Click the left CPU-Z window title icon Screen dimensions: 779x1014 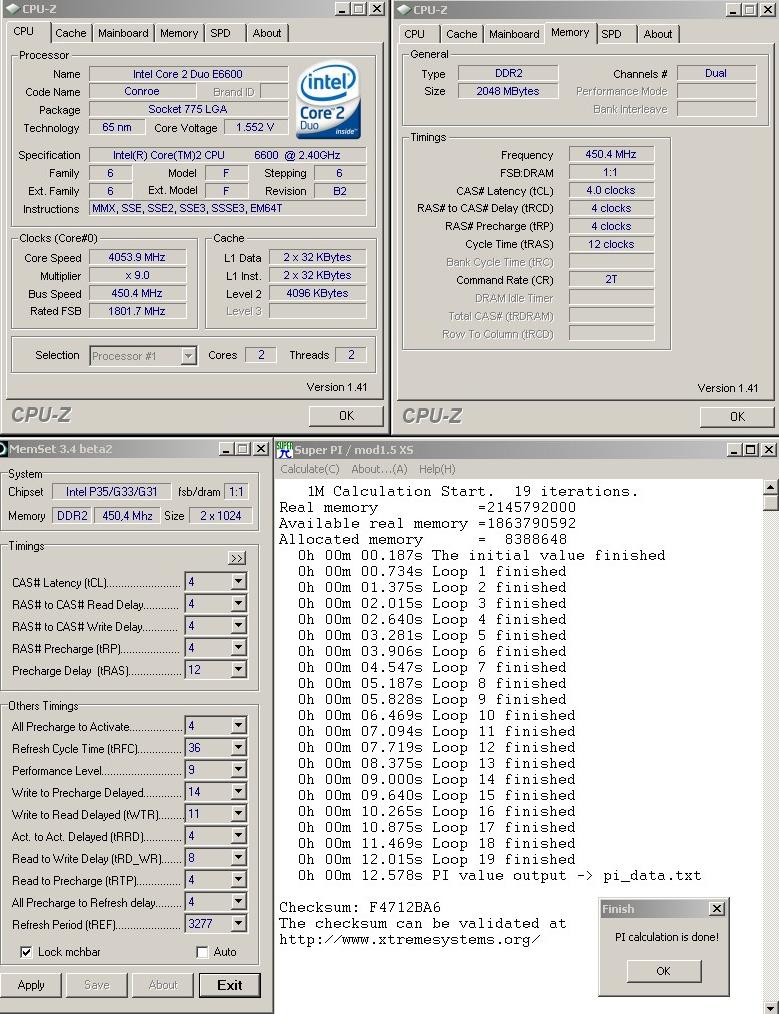tap(13, 9)
